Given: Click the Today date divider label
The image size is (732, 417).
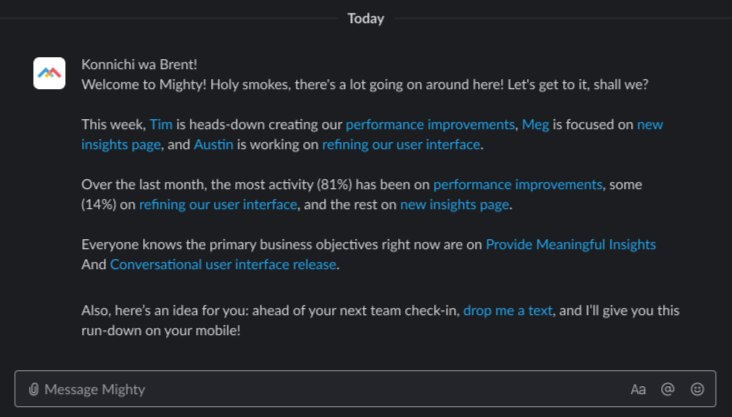Looking at the screenshot, I should tap(366, 18).
